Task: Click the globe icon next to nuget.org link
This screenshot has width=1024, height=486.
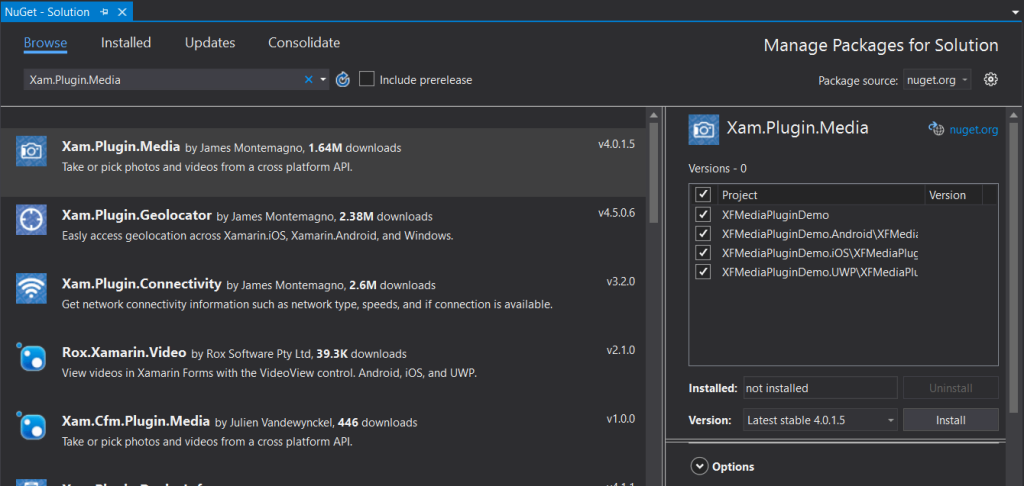Action: pyautogui.click(x=936, y=129)
